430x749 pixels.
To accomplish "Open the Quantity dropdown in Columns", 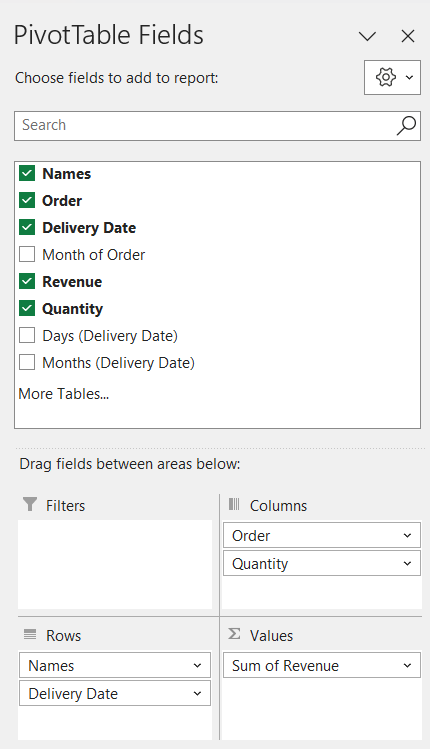I will click(407, 564).
